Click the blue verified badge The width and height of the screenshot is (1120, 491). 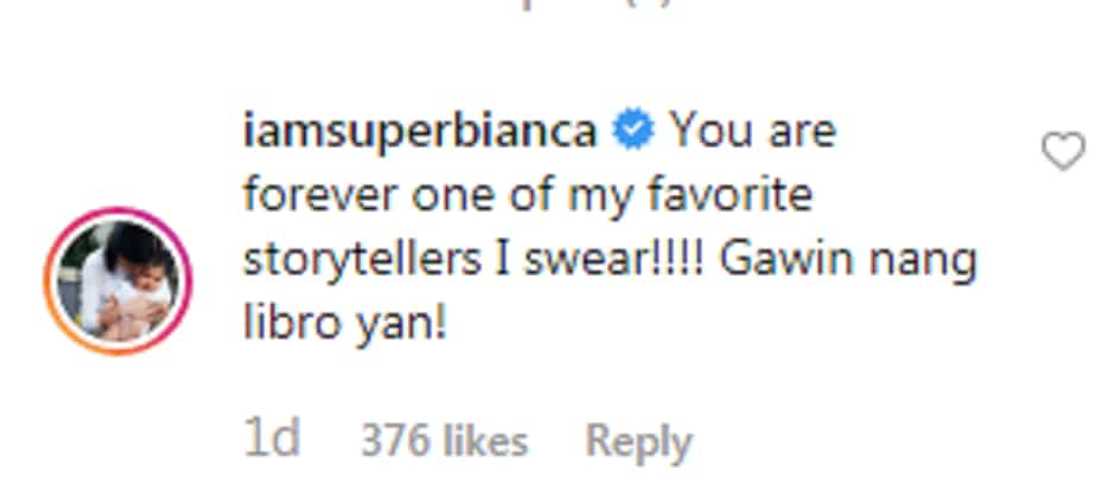[633, 131]
